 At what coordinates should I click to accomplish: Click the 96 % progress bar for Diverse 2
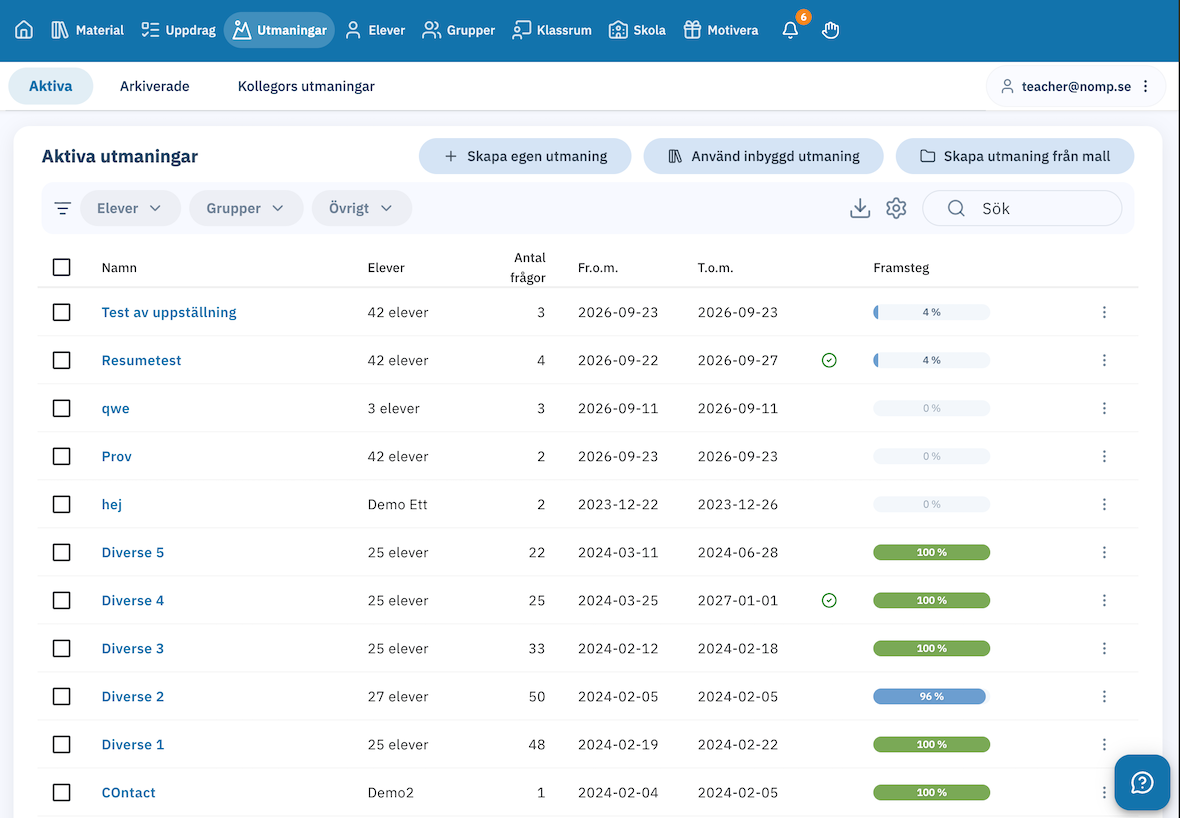click(x=932, y=697)
